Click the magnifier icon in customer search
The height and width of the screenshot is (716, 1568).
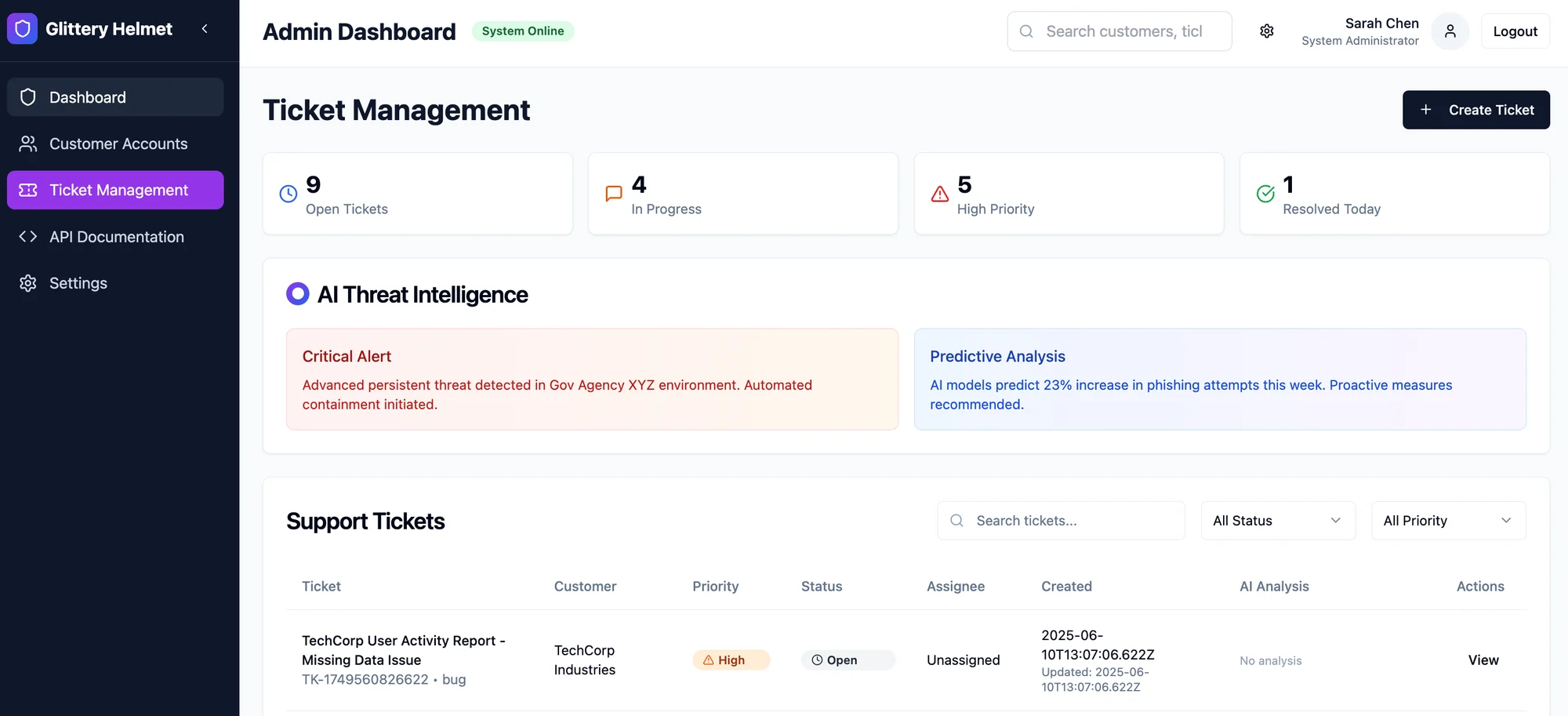click(1026, 31)
